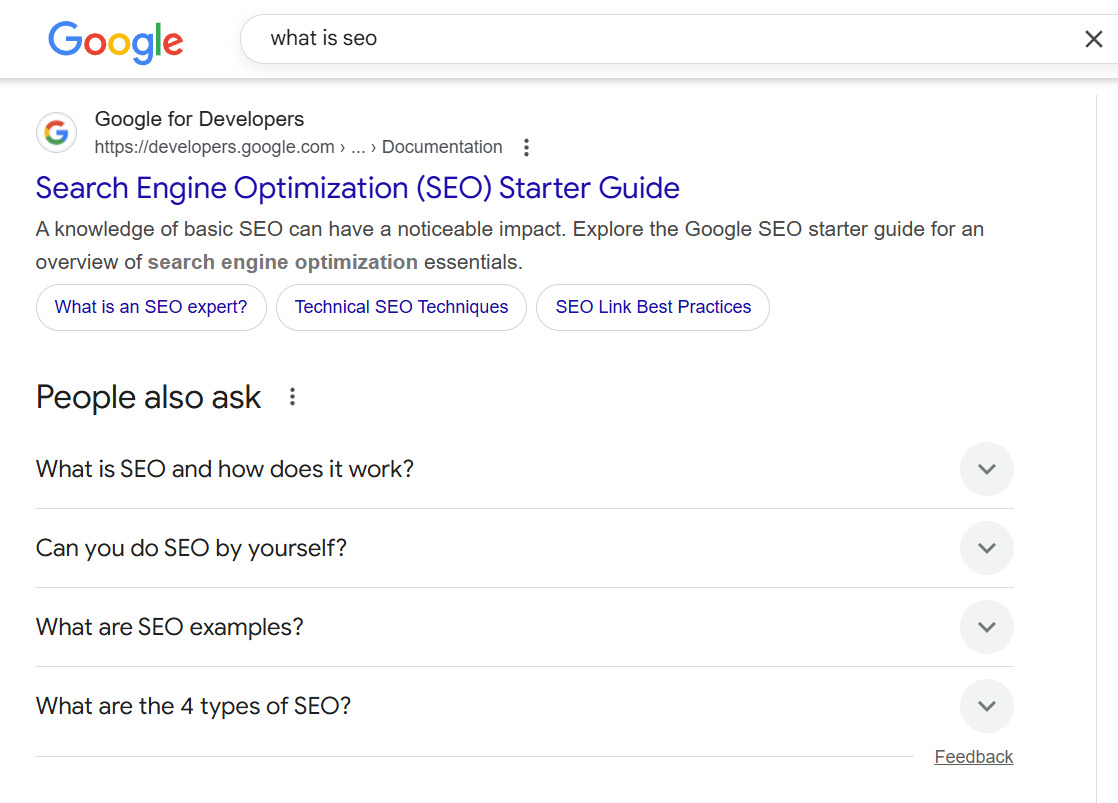Image resolution: width=1118 pixels, height=803 pixels.
Task: Open the three-dot options beside the result URL
Action: pyautogui.click(x=526, y=147)
